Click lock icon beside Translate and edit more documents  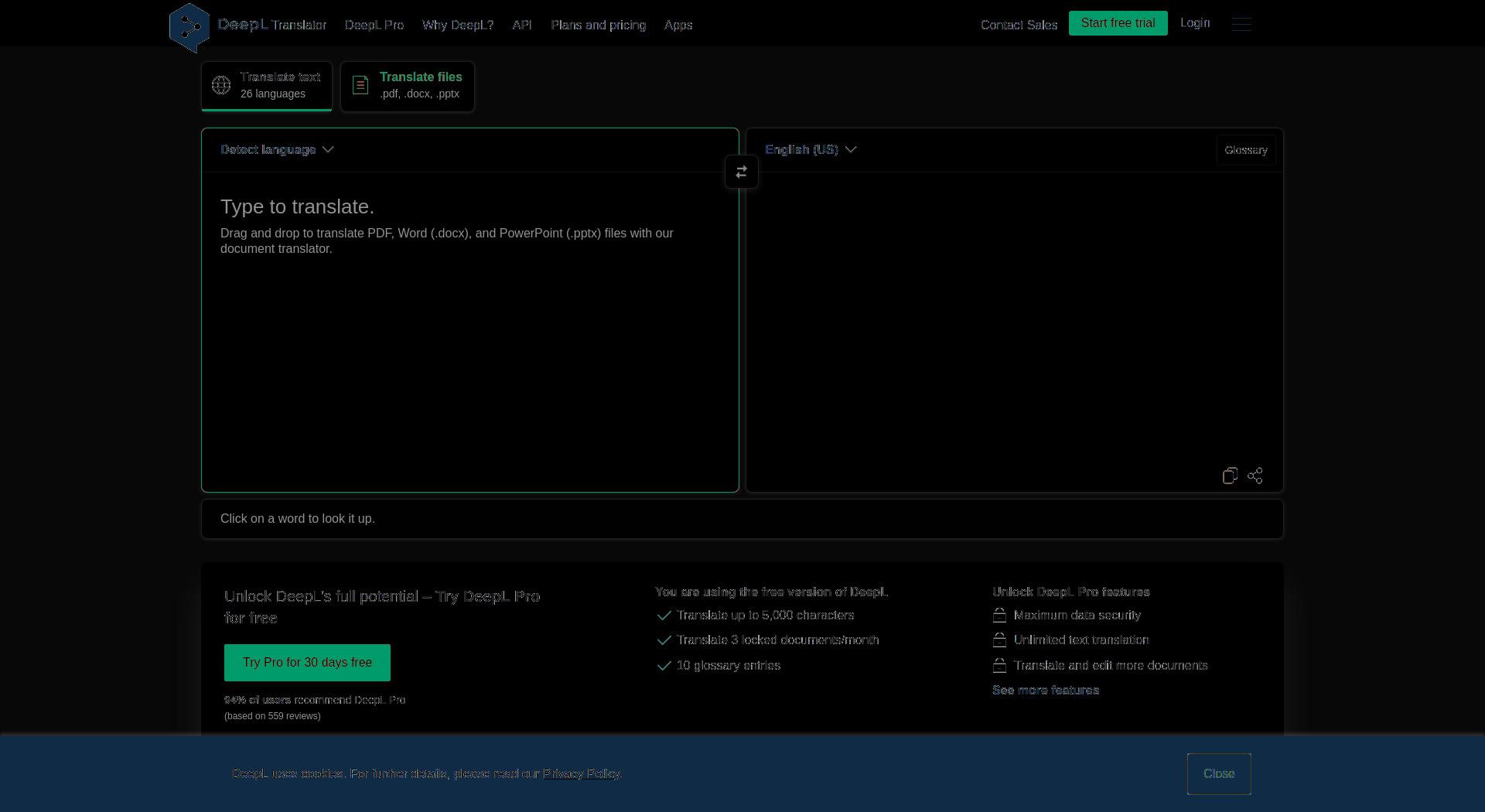point(999,666)
